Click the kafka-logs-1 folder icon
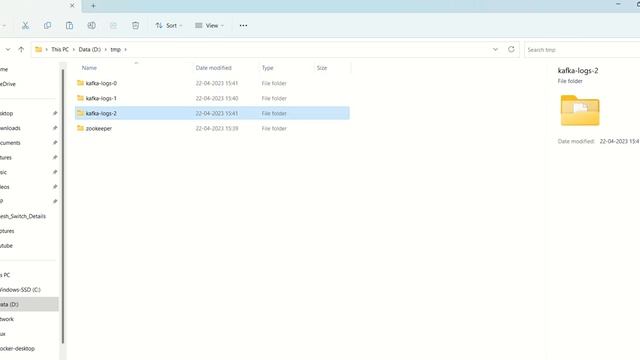 [x=80, y=98]
